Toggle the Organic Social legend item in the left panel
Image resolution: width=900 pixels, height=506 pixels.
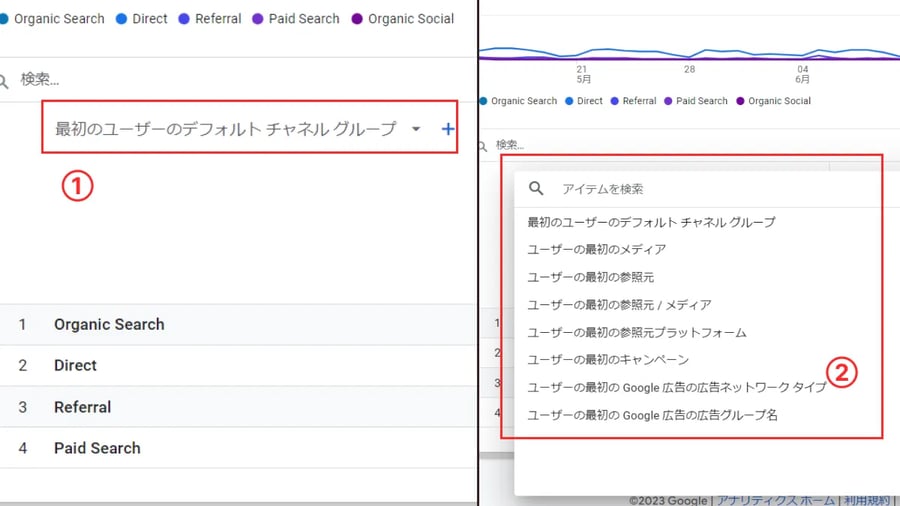pos(403,19)
